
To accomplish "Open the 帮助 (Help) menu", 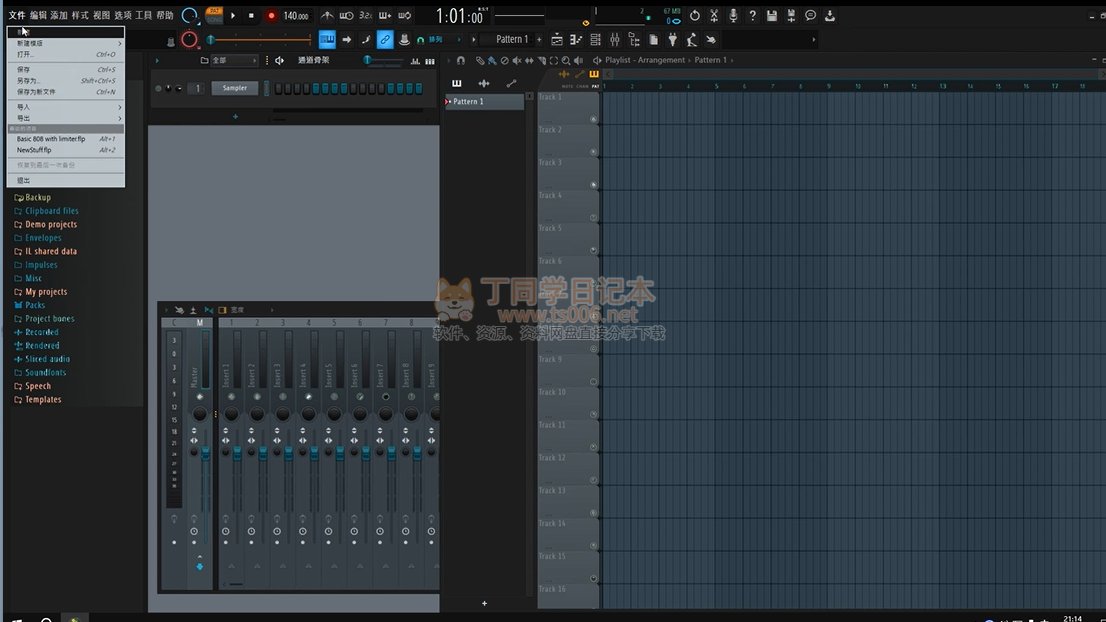I will [165, 16].
